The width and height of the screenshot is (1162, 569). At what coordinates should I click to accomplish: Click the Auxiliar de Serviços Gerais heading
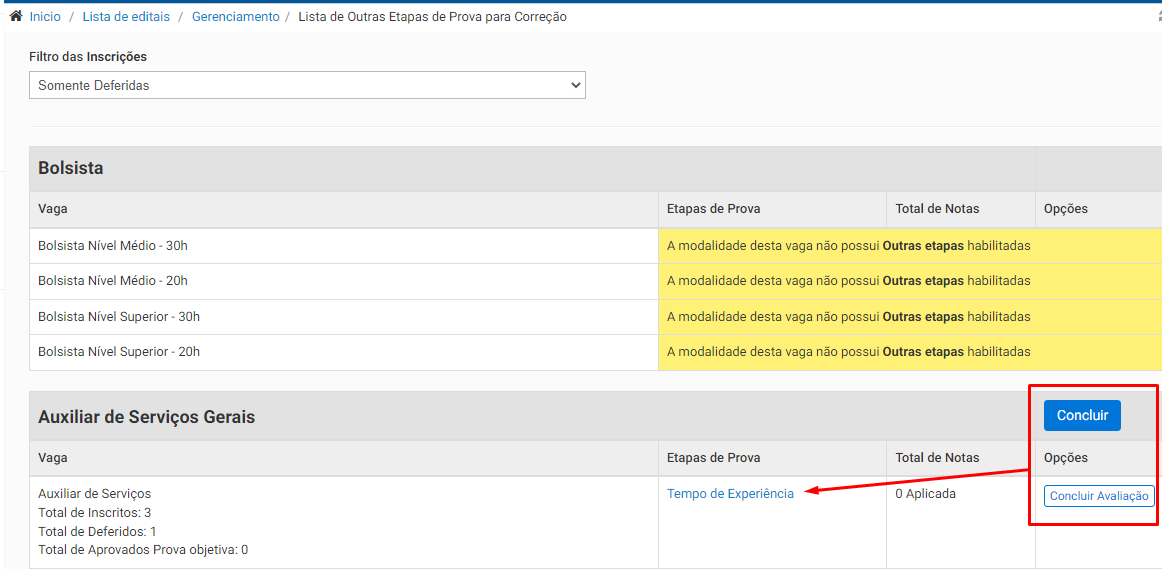146,417
